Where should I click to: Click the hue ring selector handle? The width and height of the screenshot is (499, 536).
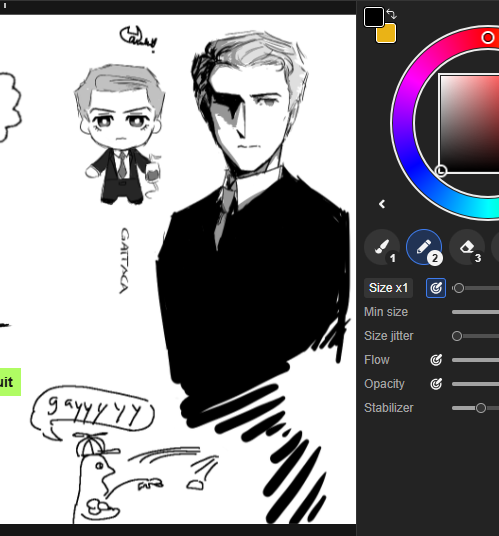[x=488, y=38]
